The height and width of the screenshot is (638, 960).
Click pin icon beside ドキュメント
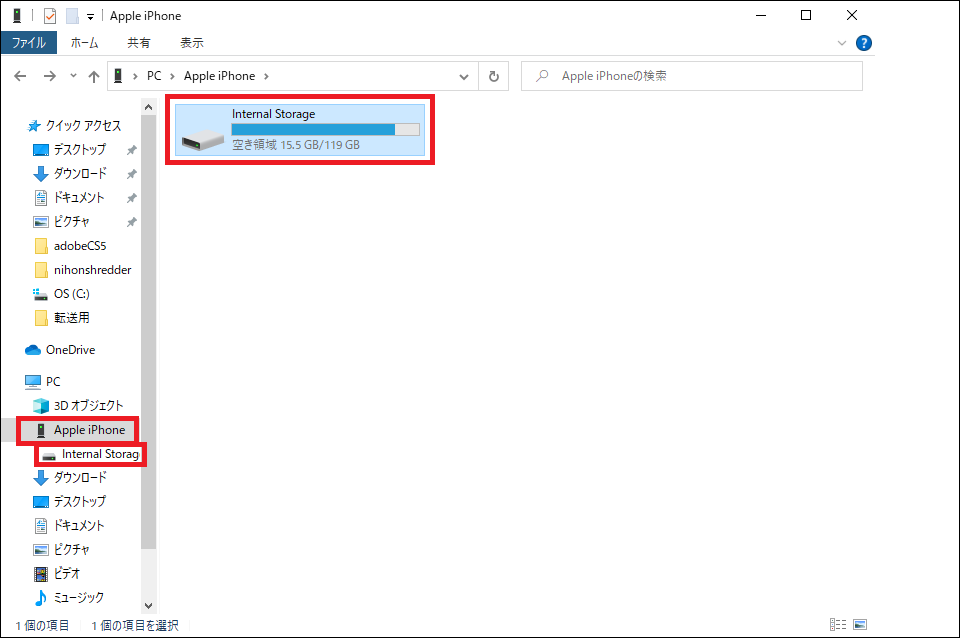[131, 198]
